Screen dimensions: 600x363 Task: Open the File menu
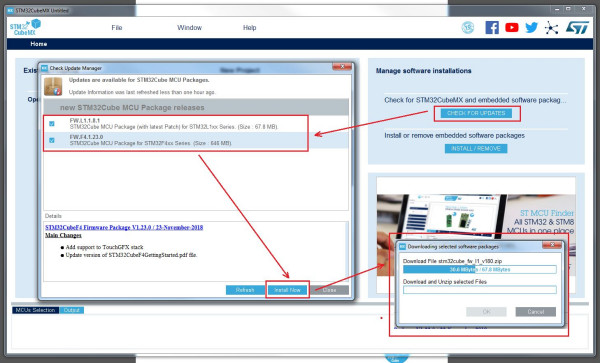click(117, 28)
